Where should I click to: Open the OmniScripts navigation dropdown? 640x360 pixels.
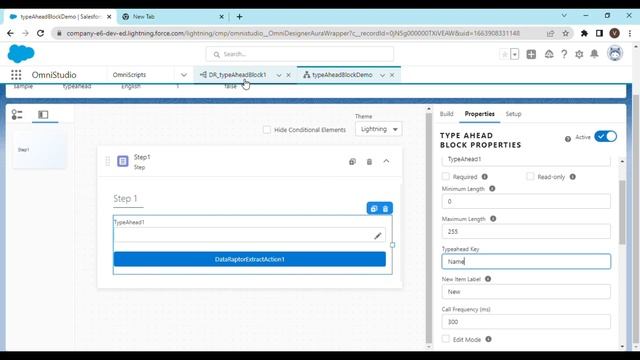184,75
